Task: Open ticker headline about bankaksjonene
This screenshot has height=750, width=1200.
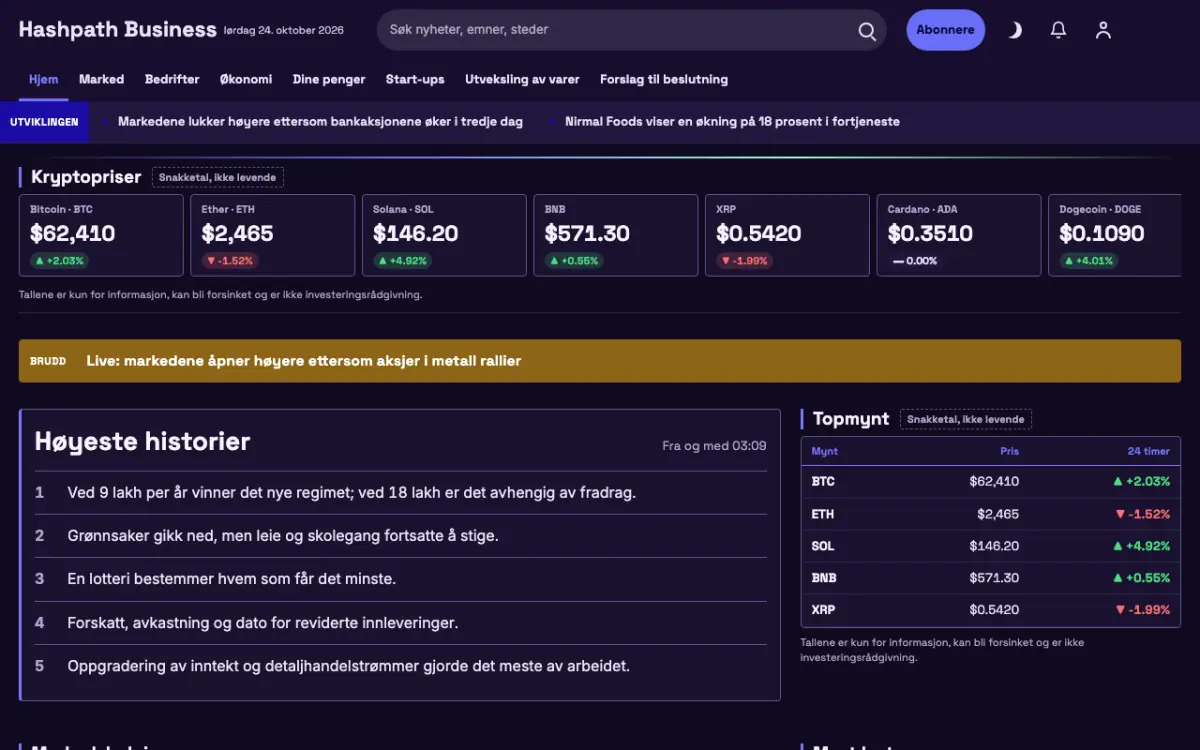Action: [320, 122]
